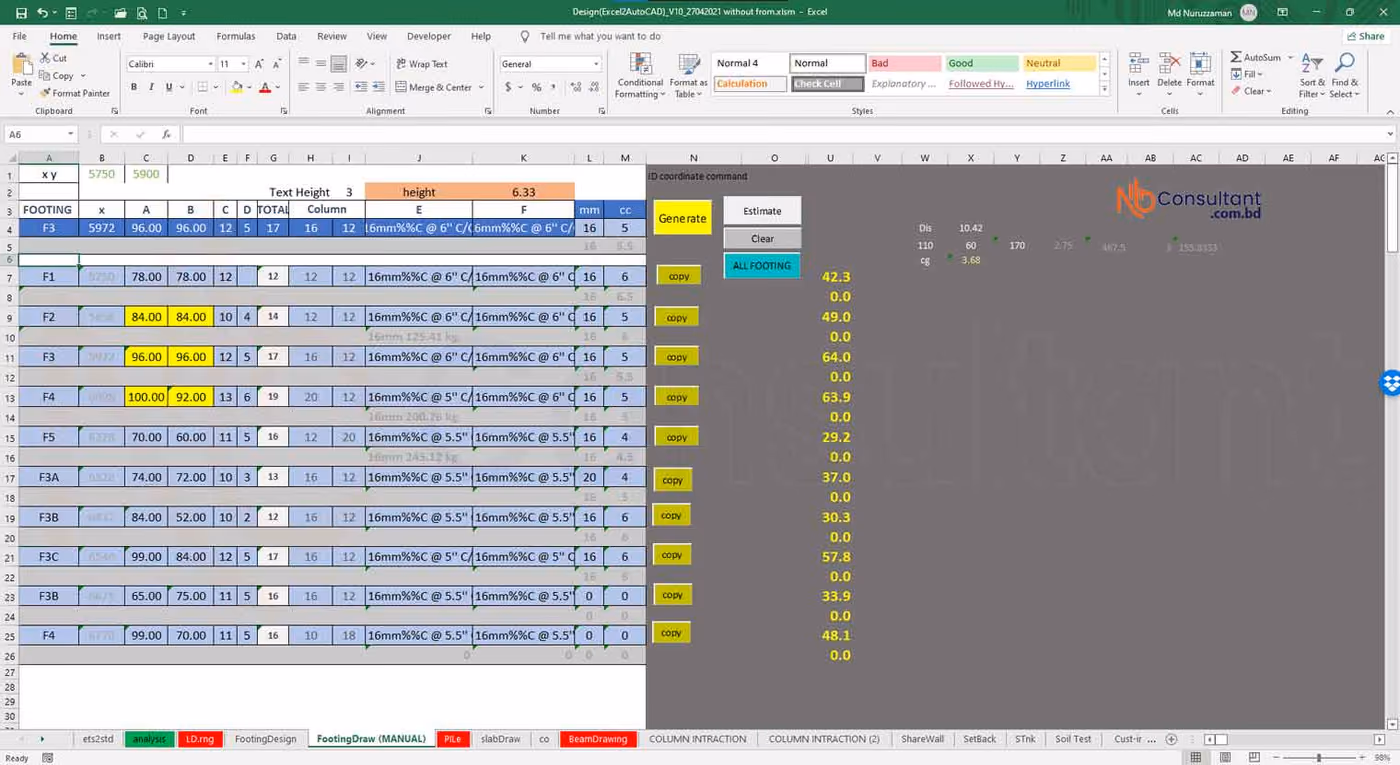Image resolution: width=1400 pixels, height=765 pixels.
Task: Click the Increase Indent icon
Action: tap(377, 87)
